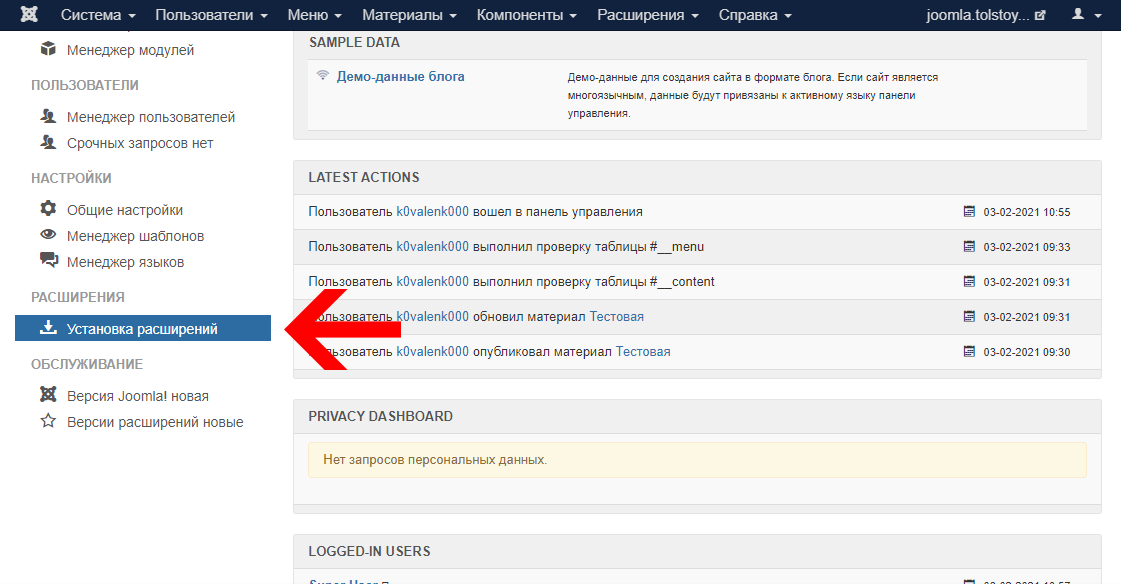Open Версии расширений новые link
The image size is (1121, 584).
pyautogui.click(x=155, y=422)
